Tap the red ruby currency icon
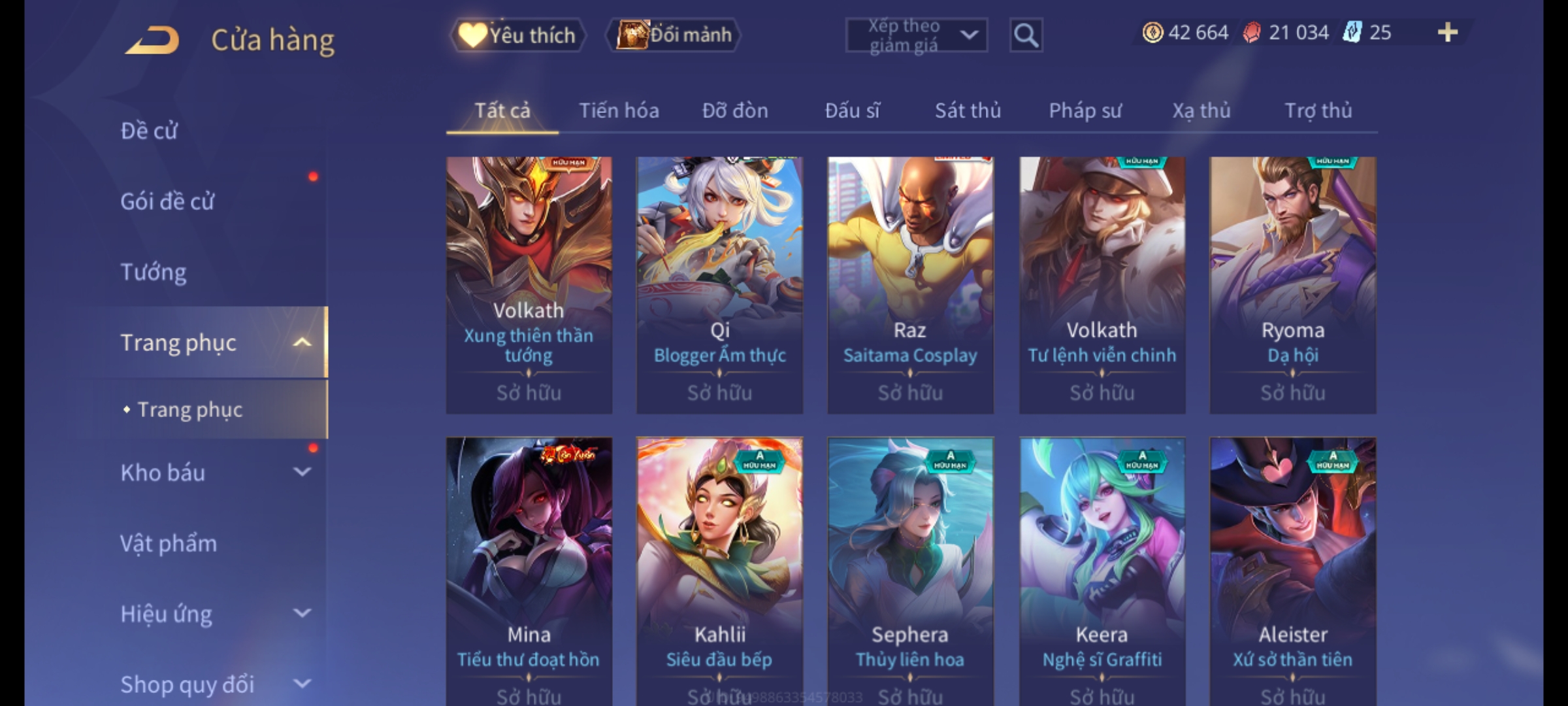Image resolution: width=1568 pixels, height=706 pixels. tap(1251, 32)
